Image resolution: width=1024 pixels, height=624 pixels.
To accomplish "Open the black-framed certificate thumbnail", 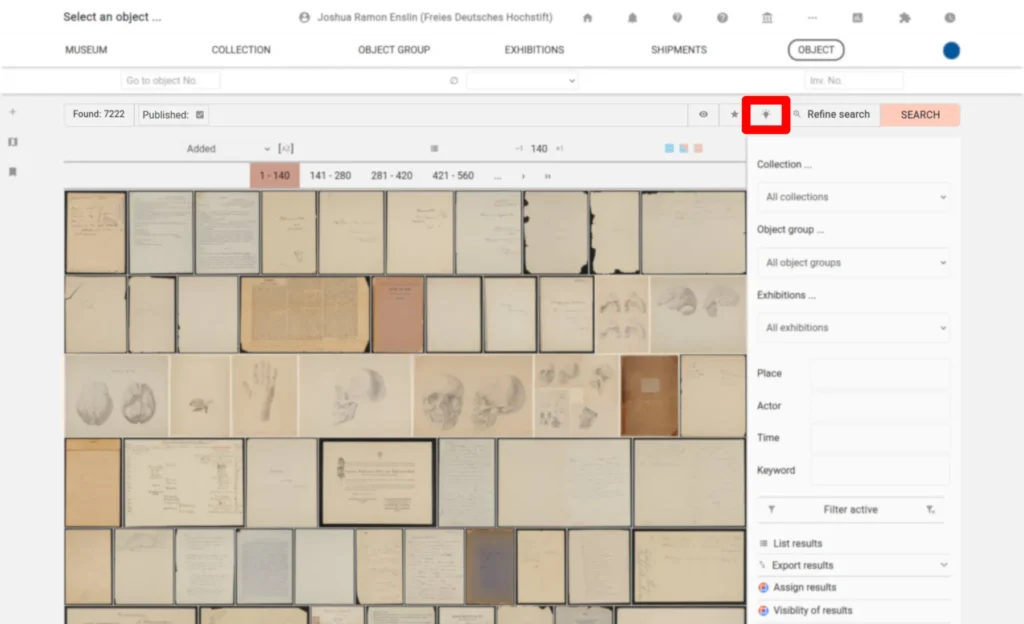I will point(377,482).
